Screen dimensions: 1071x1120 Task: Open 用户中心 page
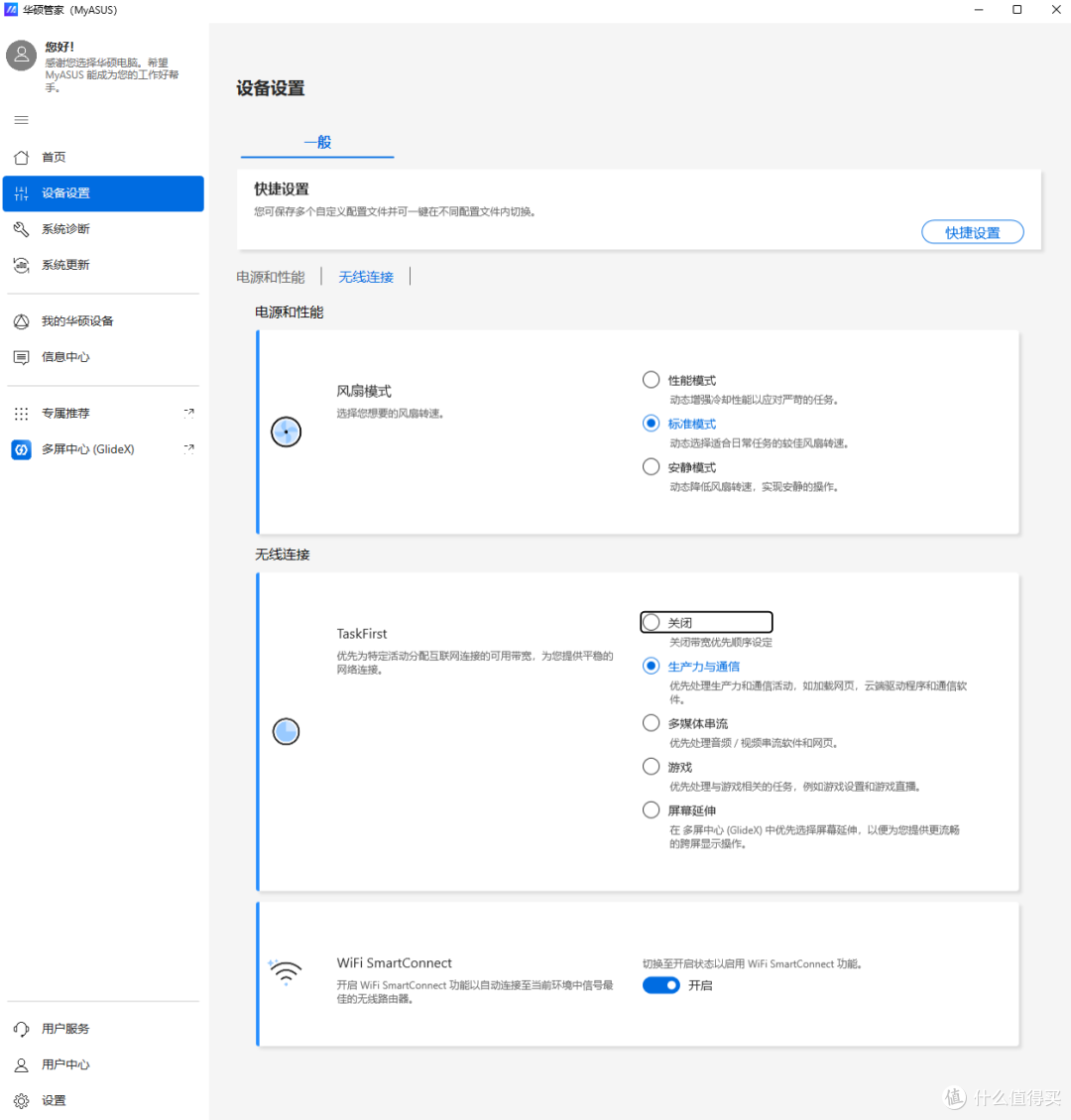[103, 1065]
